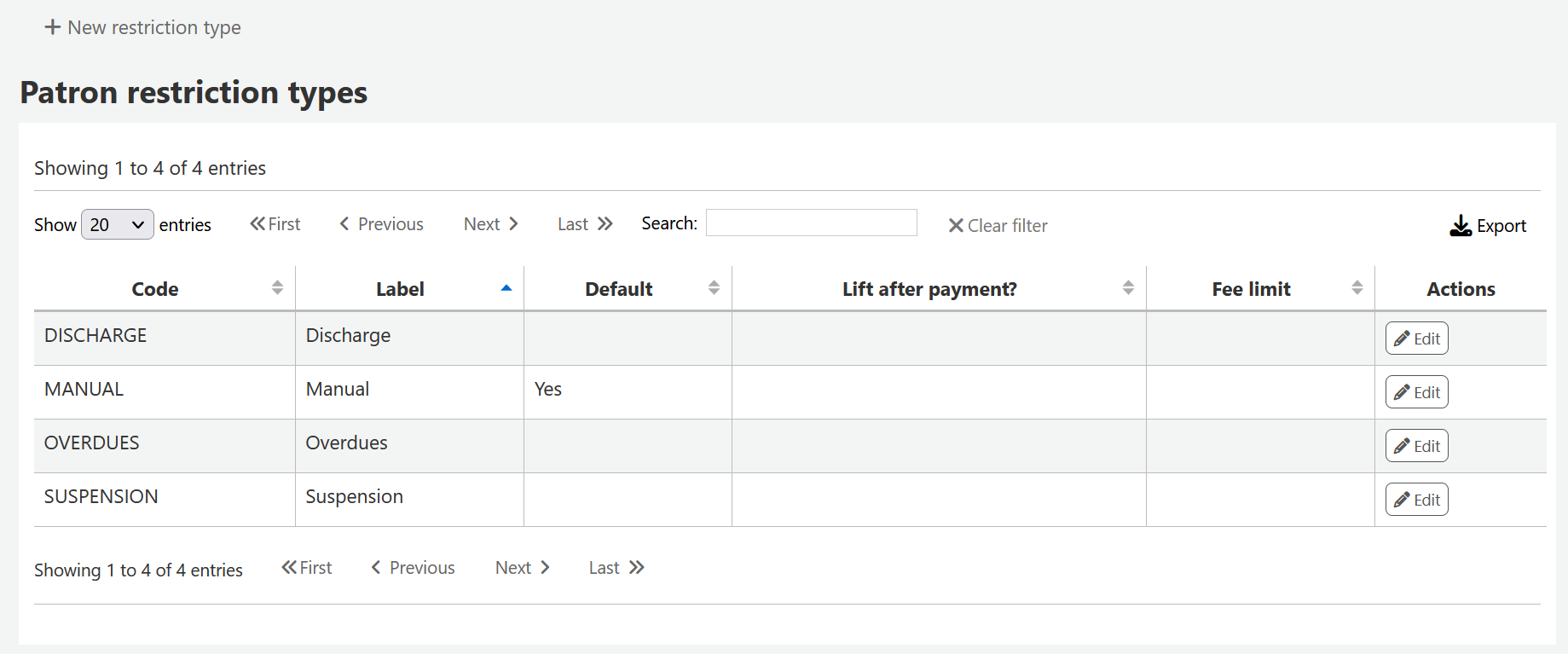
Task: Select the SUSPENSION code cell
Action: 165,500
